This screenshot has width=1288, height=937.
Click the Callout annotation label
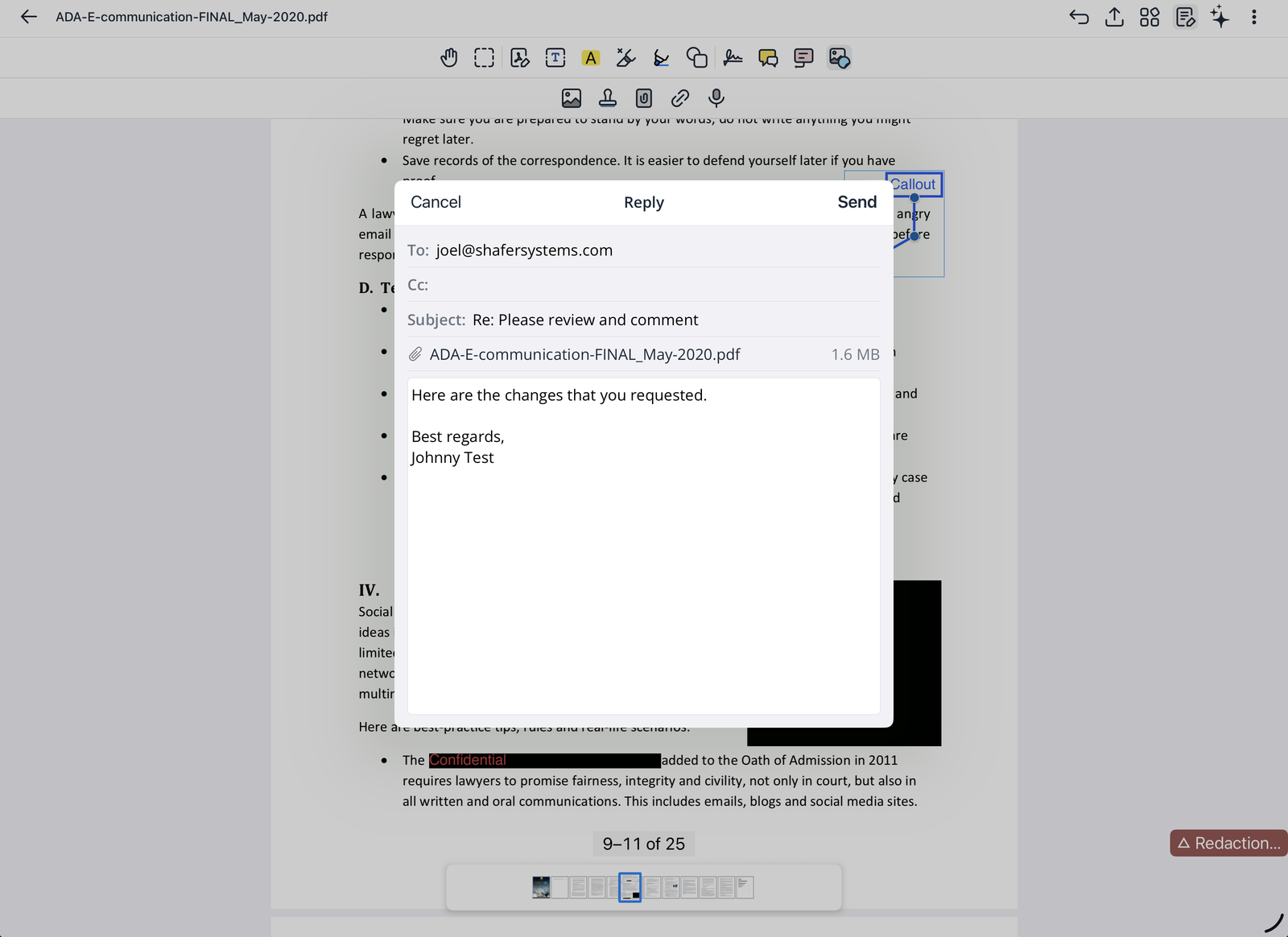[x=914, y=184]
